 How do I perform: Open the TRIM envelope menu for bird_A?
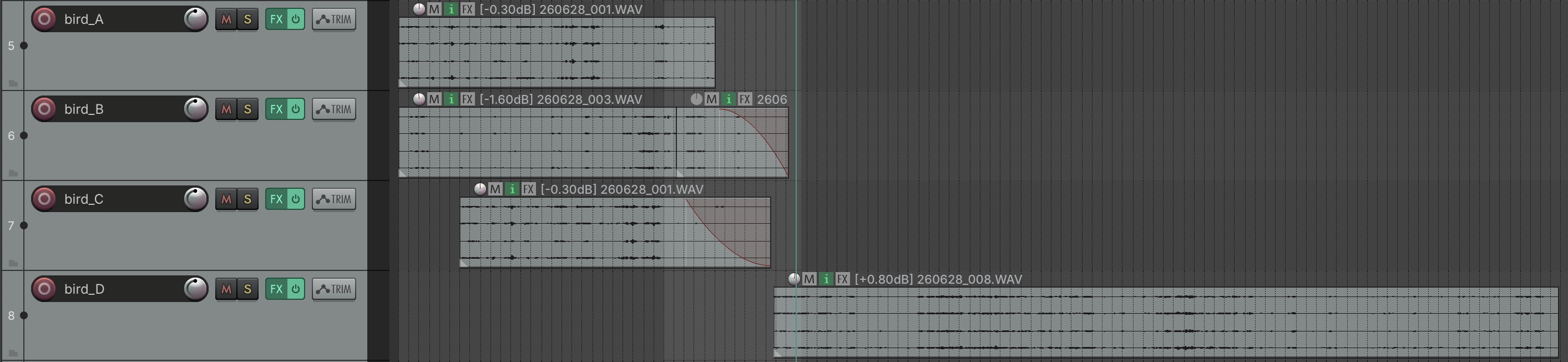[334, 19]
